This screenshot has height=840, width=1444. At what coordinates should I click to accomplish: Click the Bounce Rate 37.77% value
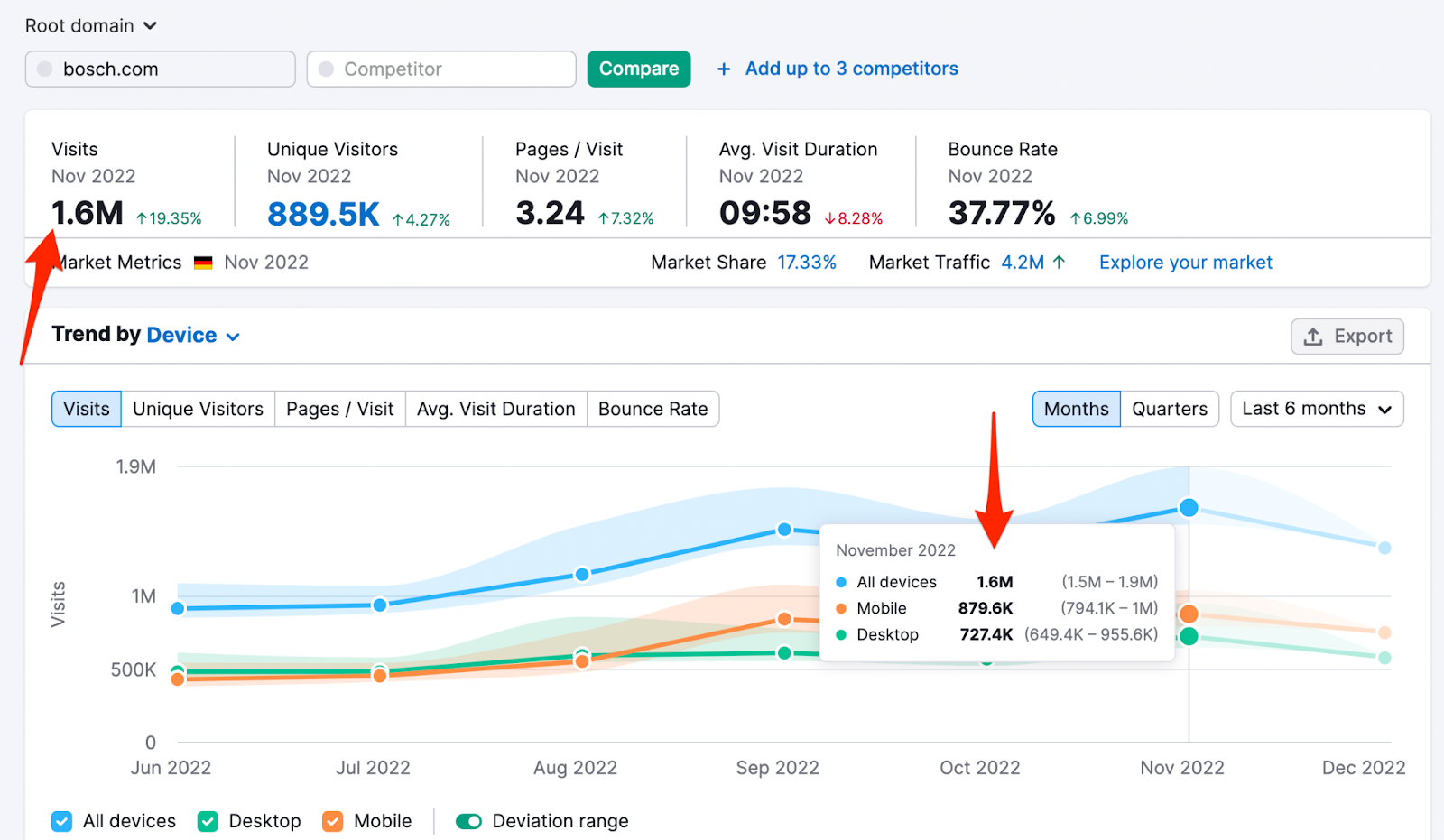1002,214
